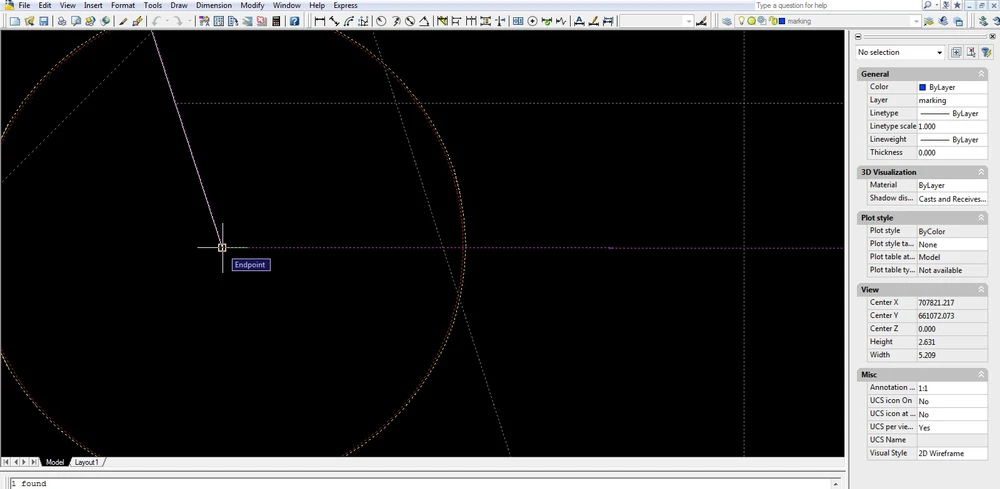Click the Undo arrow icon
Viewport: 1000px width, 489px height.
[x=156, y=21]
